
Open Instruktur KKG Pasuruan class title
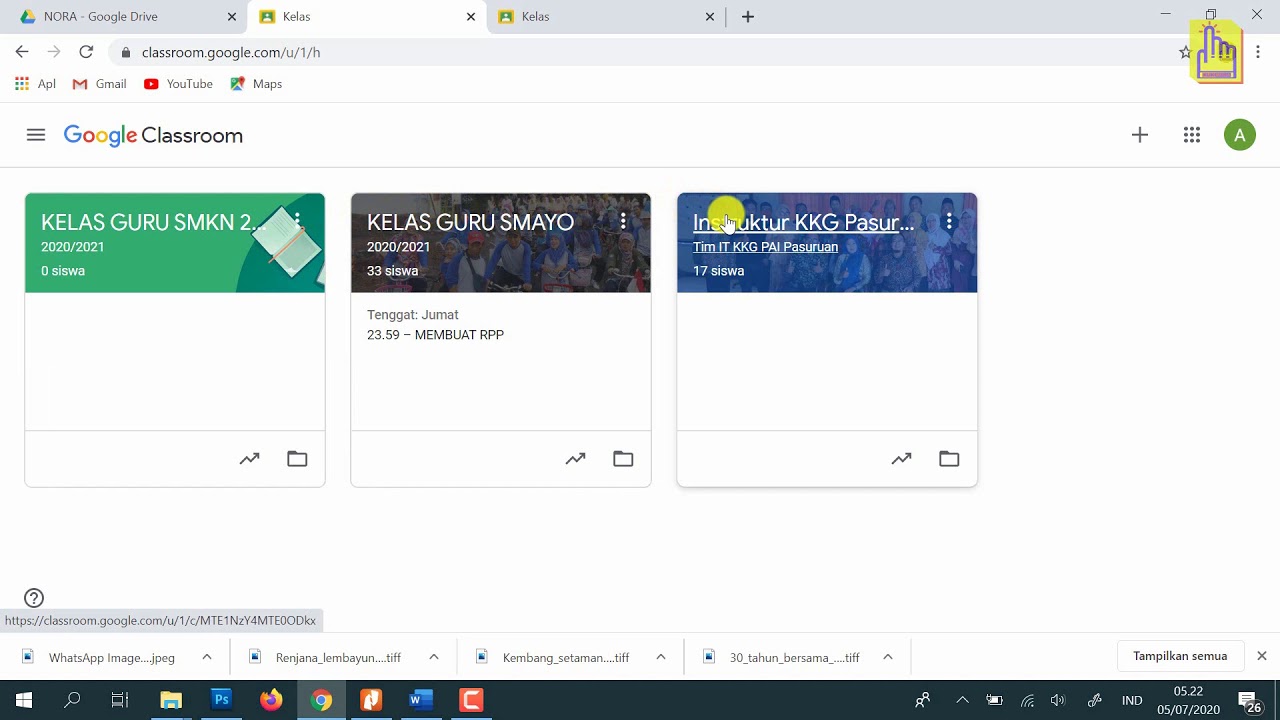[x=803, y=222]
